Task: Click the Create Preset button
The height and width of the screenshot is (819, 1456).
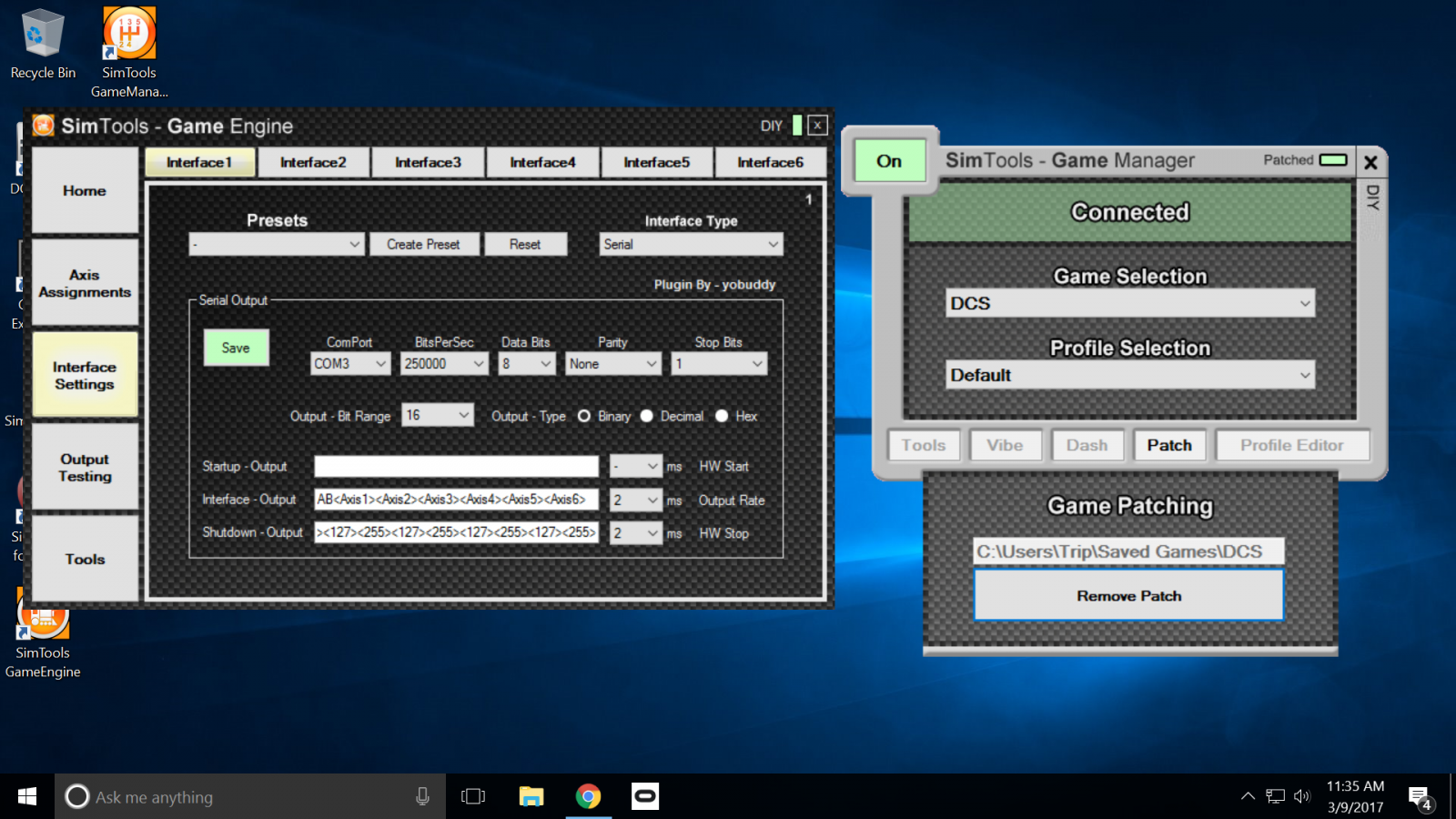Action: (424, 244)
